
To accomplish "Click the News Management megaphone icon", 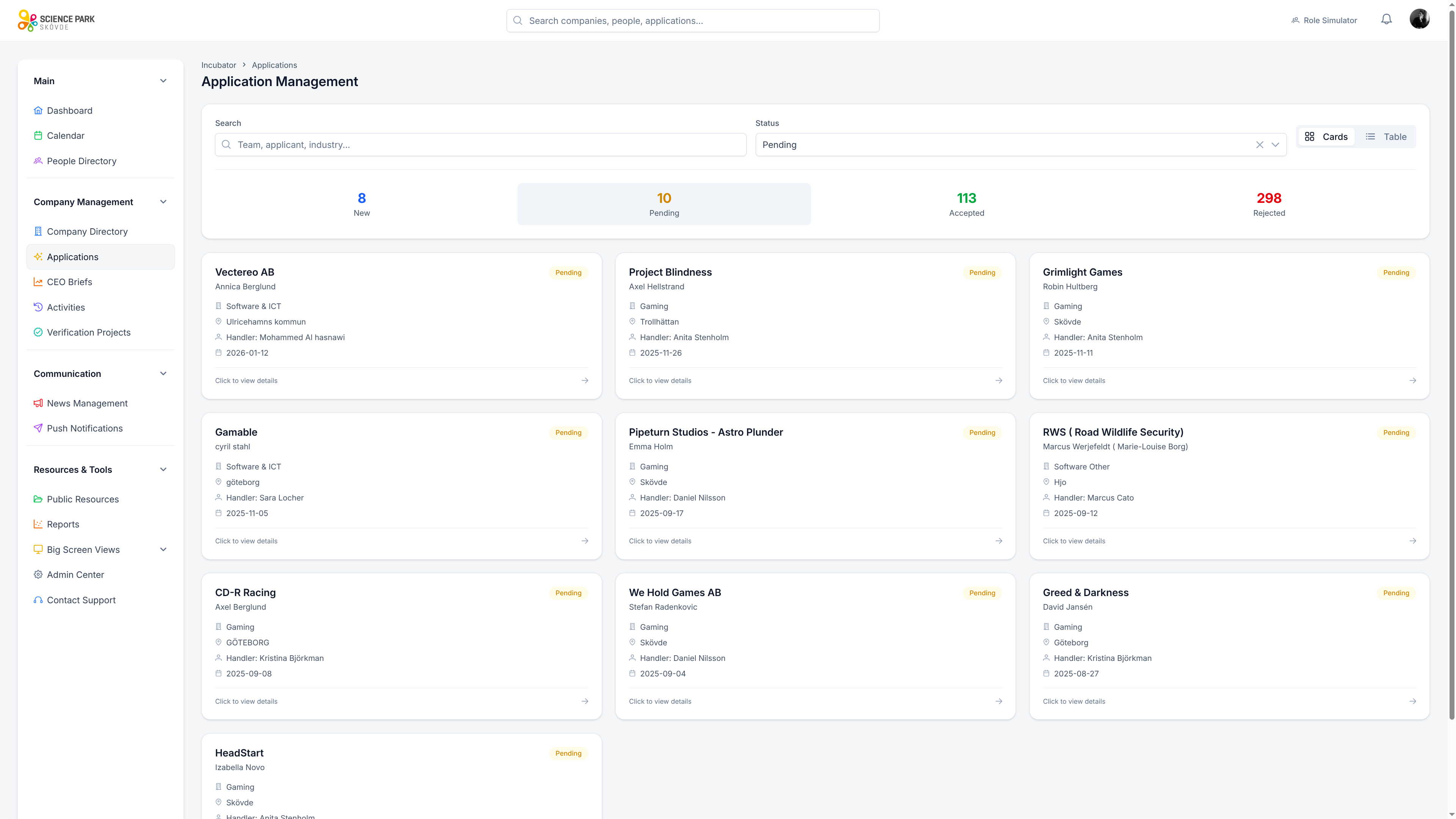I will pos(38,403).
